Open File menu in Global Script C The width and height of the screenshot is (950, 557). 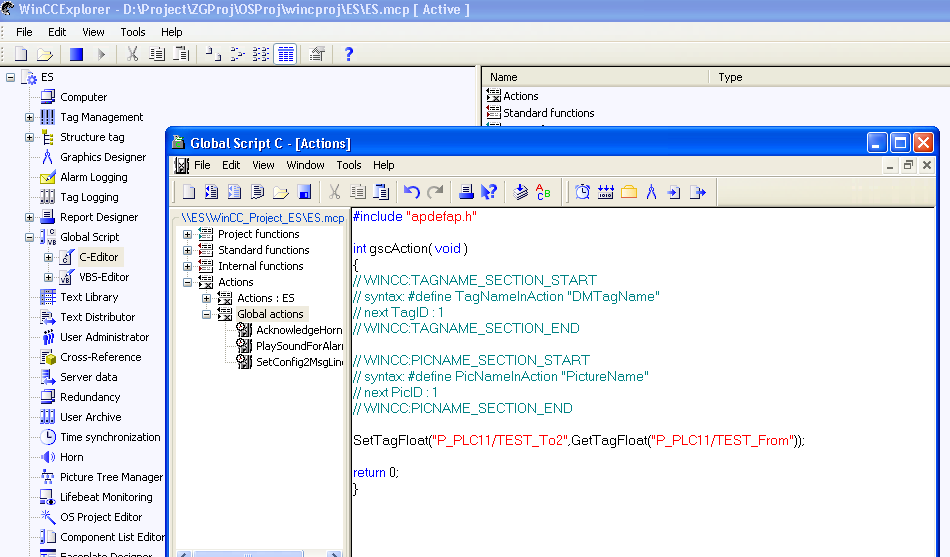(202, 165)
